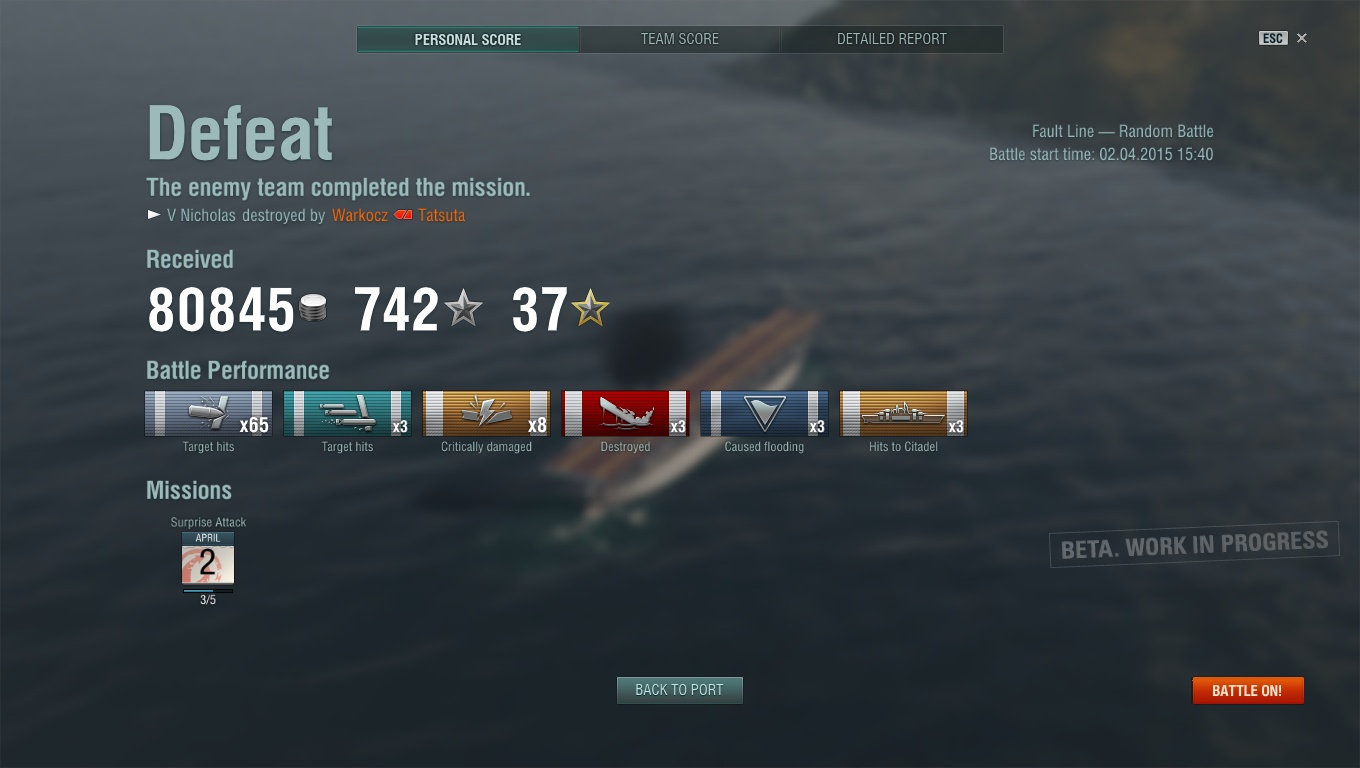Click the silver credits coin icon
The image size is (1360, 768).
coord(313,308)
